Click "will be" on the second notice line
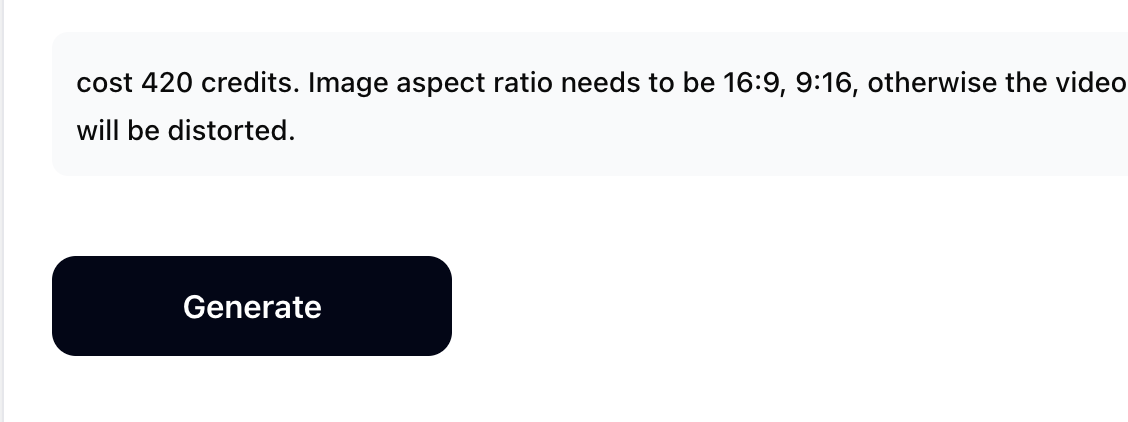Viewport: 1128px width, 422px height. point(117,131)
